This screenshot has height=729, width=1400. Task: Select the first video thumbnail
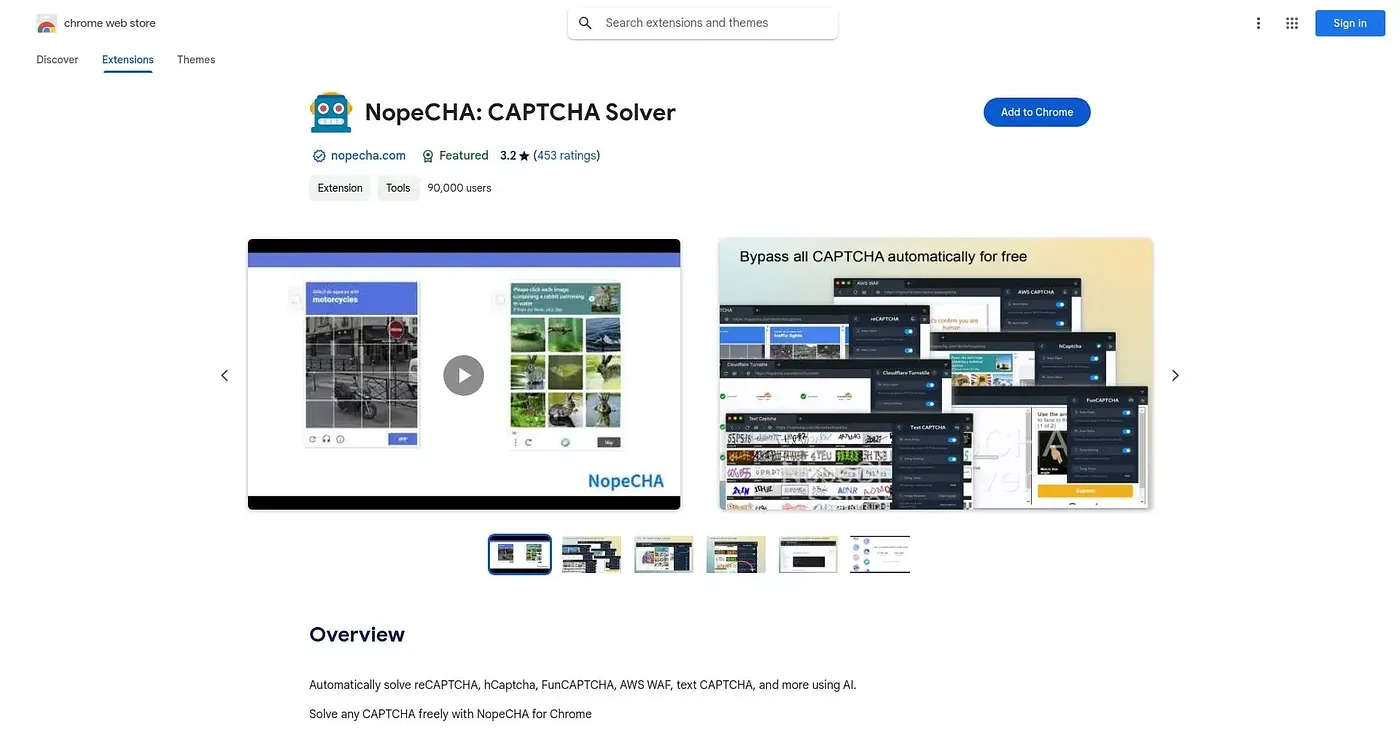coord(520,554)
